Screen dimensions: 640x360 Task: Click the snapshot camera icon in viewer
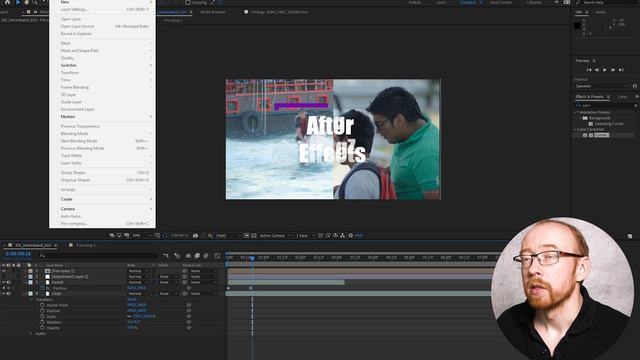(x=196, y=236)
